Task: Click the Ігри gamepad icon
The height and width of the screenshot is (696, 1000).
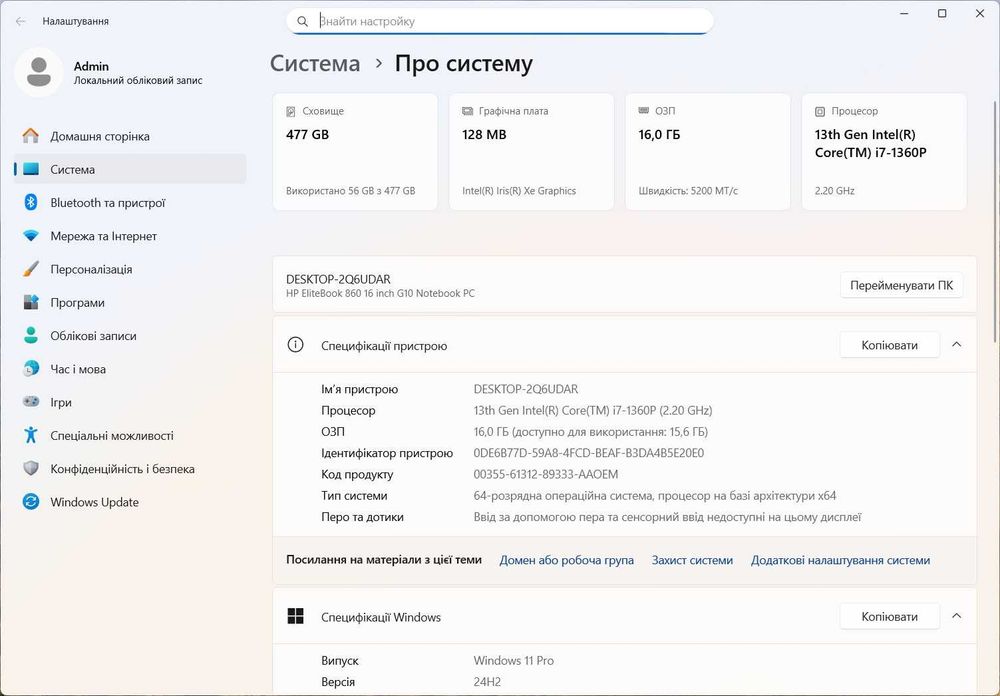Action: [31, 402]
